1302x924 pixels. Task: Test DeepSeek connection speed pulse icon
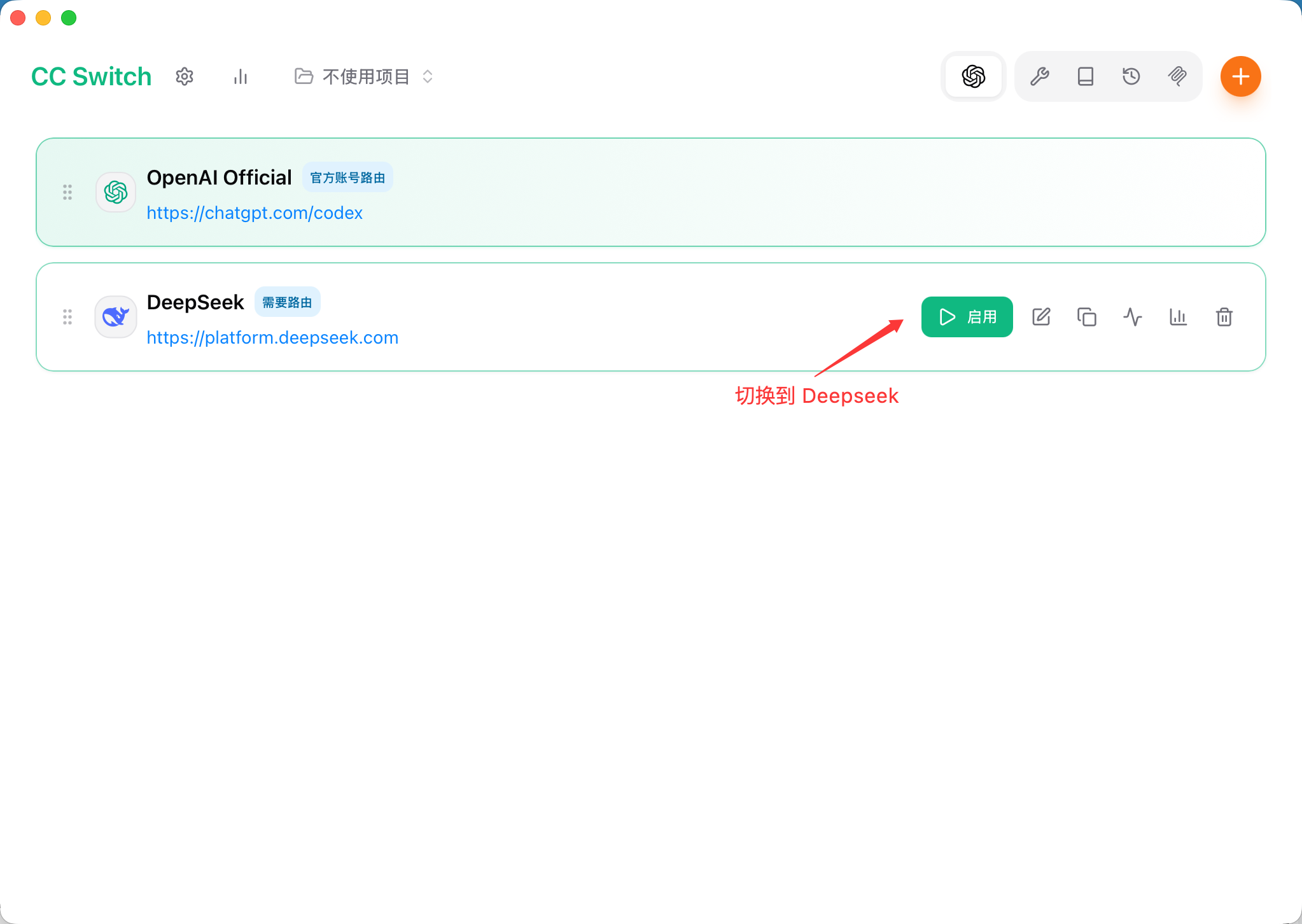(x=1133, y=317)
